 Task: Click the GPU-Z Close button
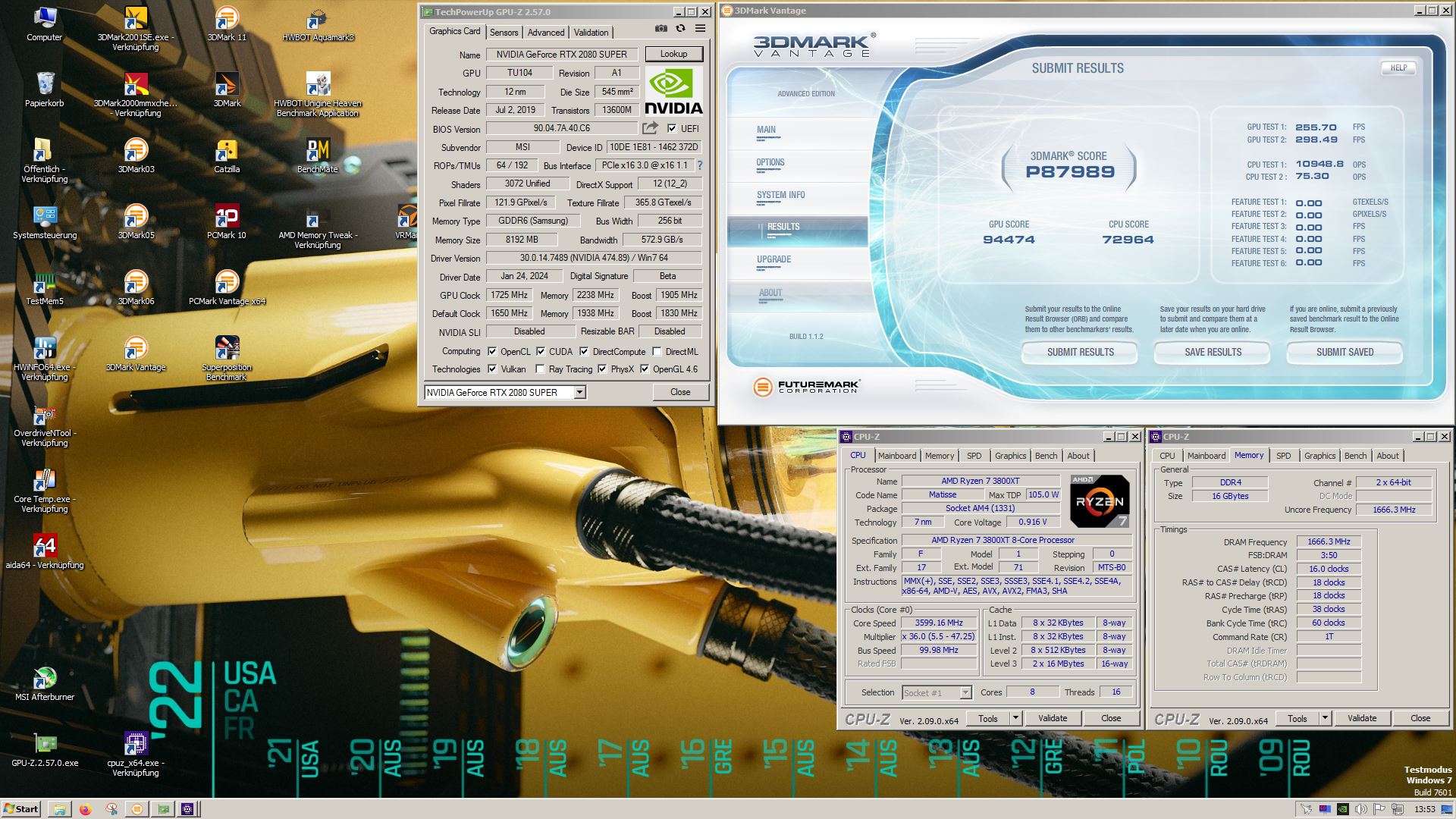click(680, 393)
